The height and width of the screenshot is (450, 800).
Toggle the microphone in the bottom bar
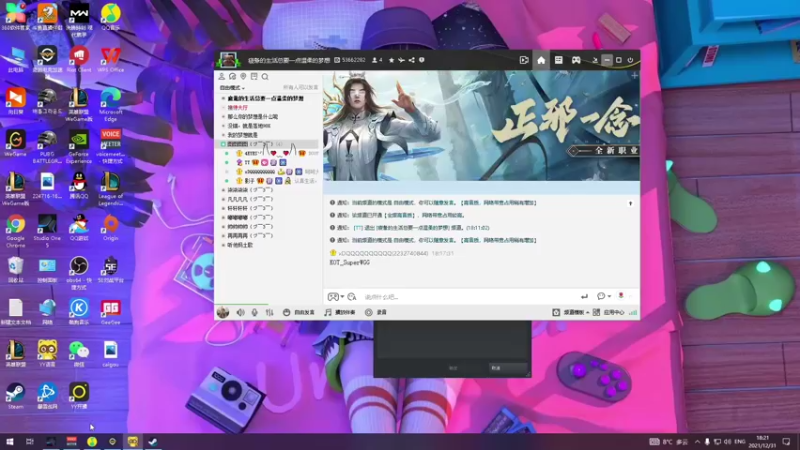[255, 312]
